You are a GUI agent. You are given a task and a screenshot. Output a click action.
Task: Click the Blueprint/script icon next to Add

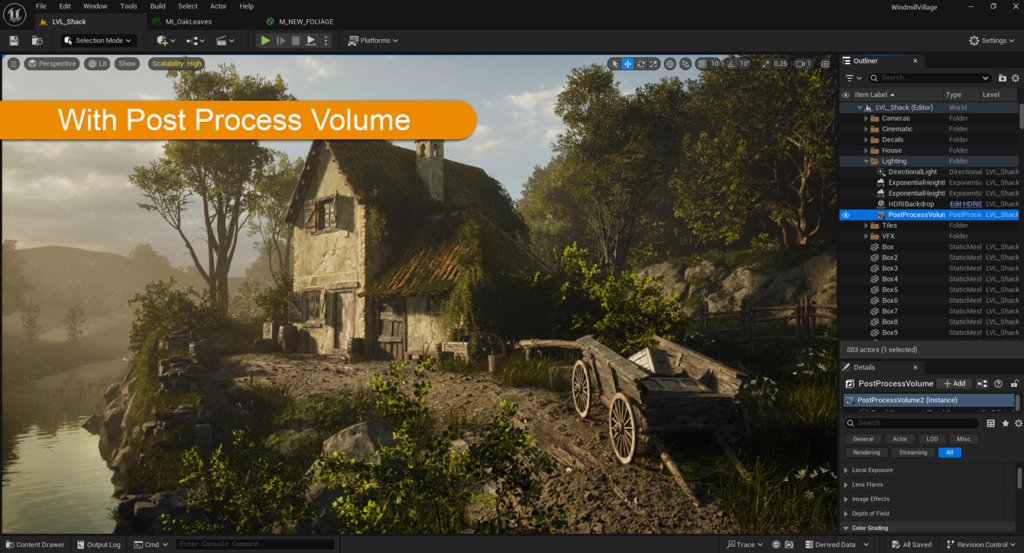point(982,384)
